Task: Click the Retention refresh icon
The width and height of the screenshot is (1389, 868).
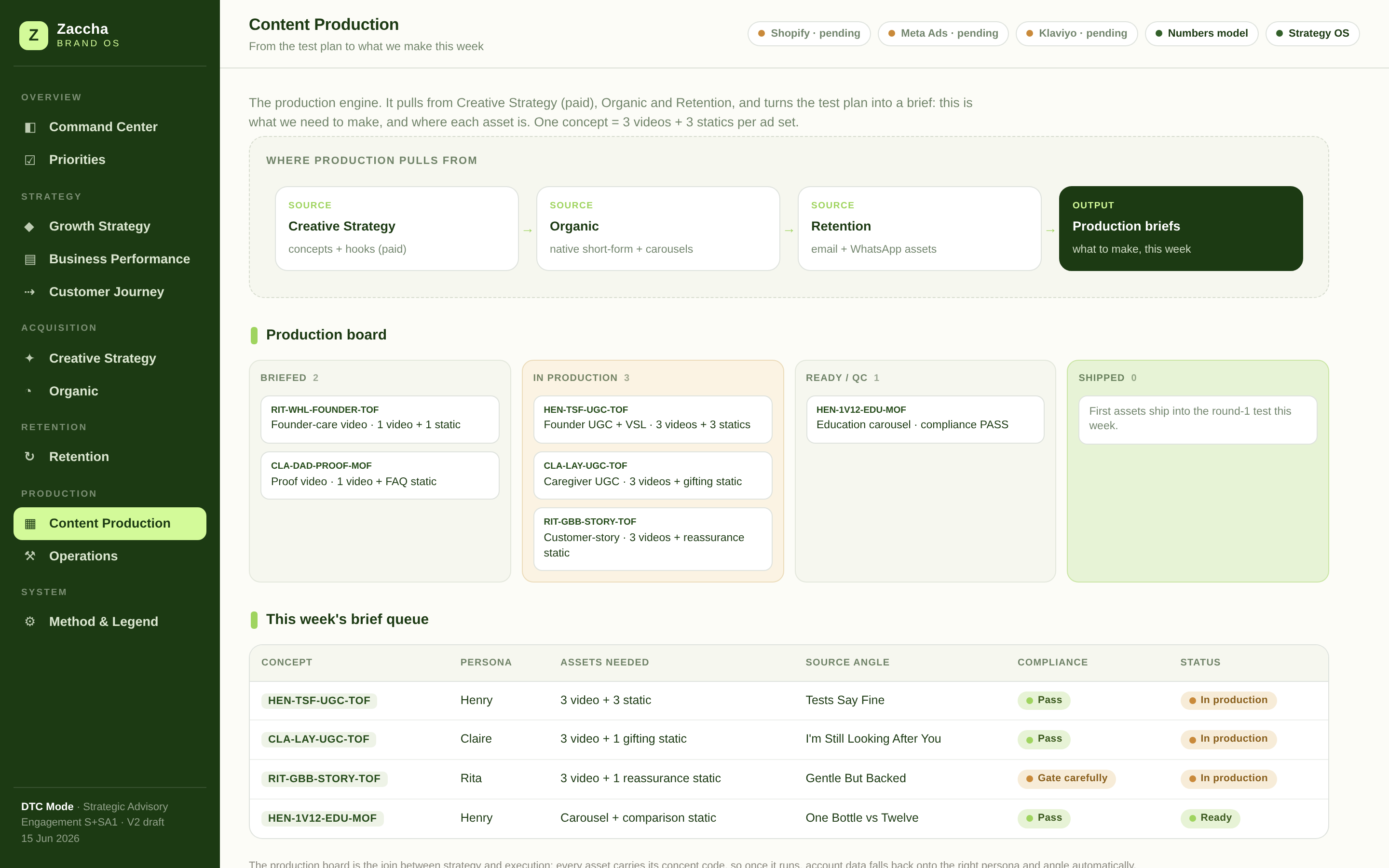Action: [x=29, y=456]
